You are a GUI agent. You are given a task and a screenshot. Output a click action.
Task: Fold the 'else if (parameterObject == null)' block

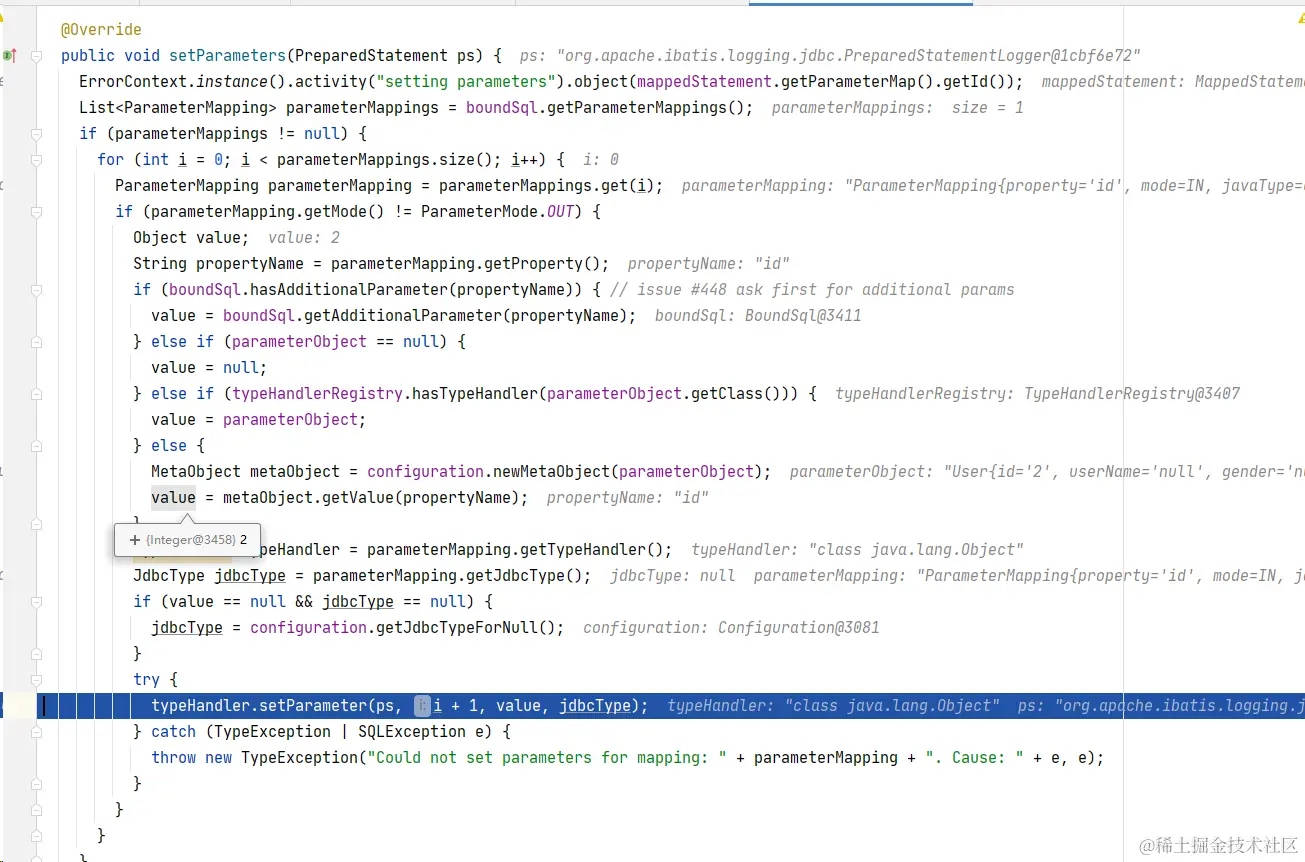(x=37, y=342)
